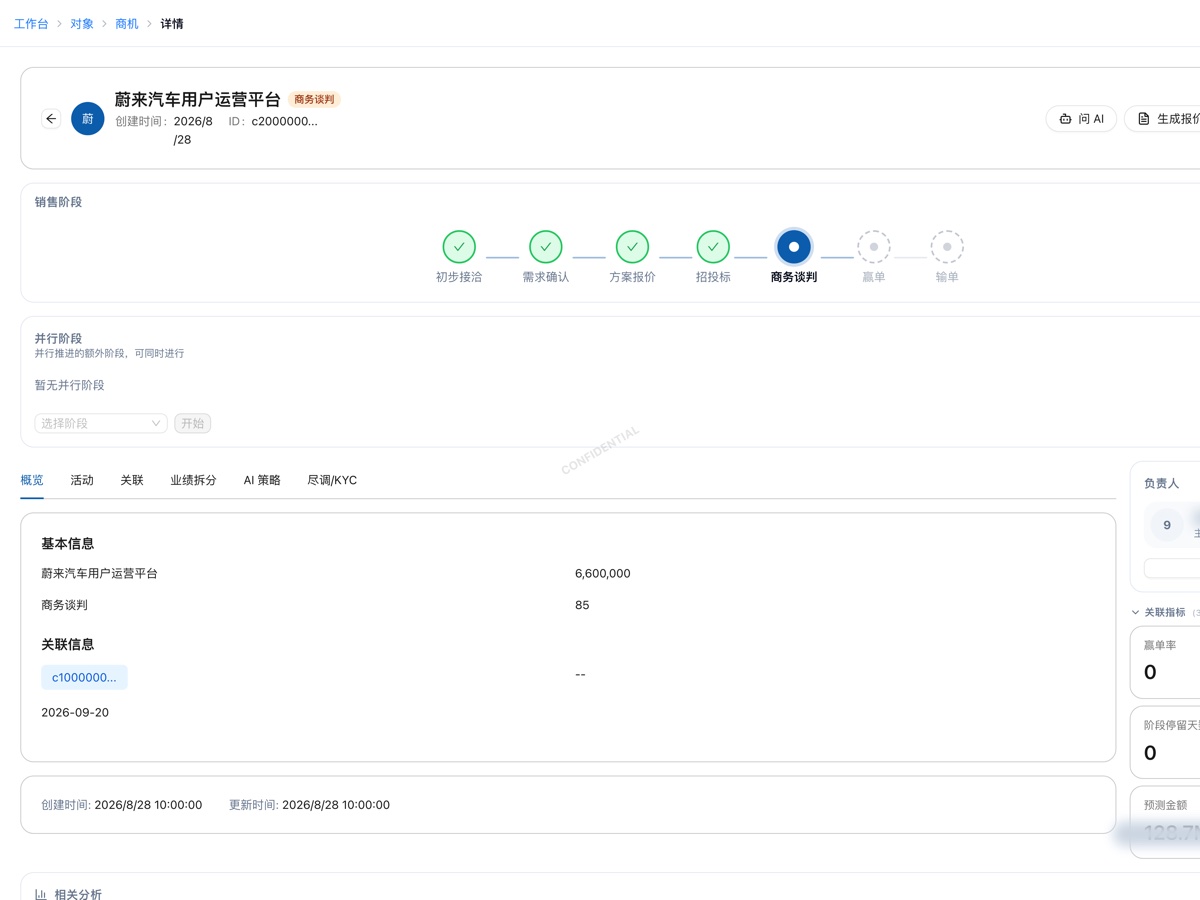Click the back arrow icon

click(51, 119)
